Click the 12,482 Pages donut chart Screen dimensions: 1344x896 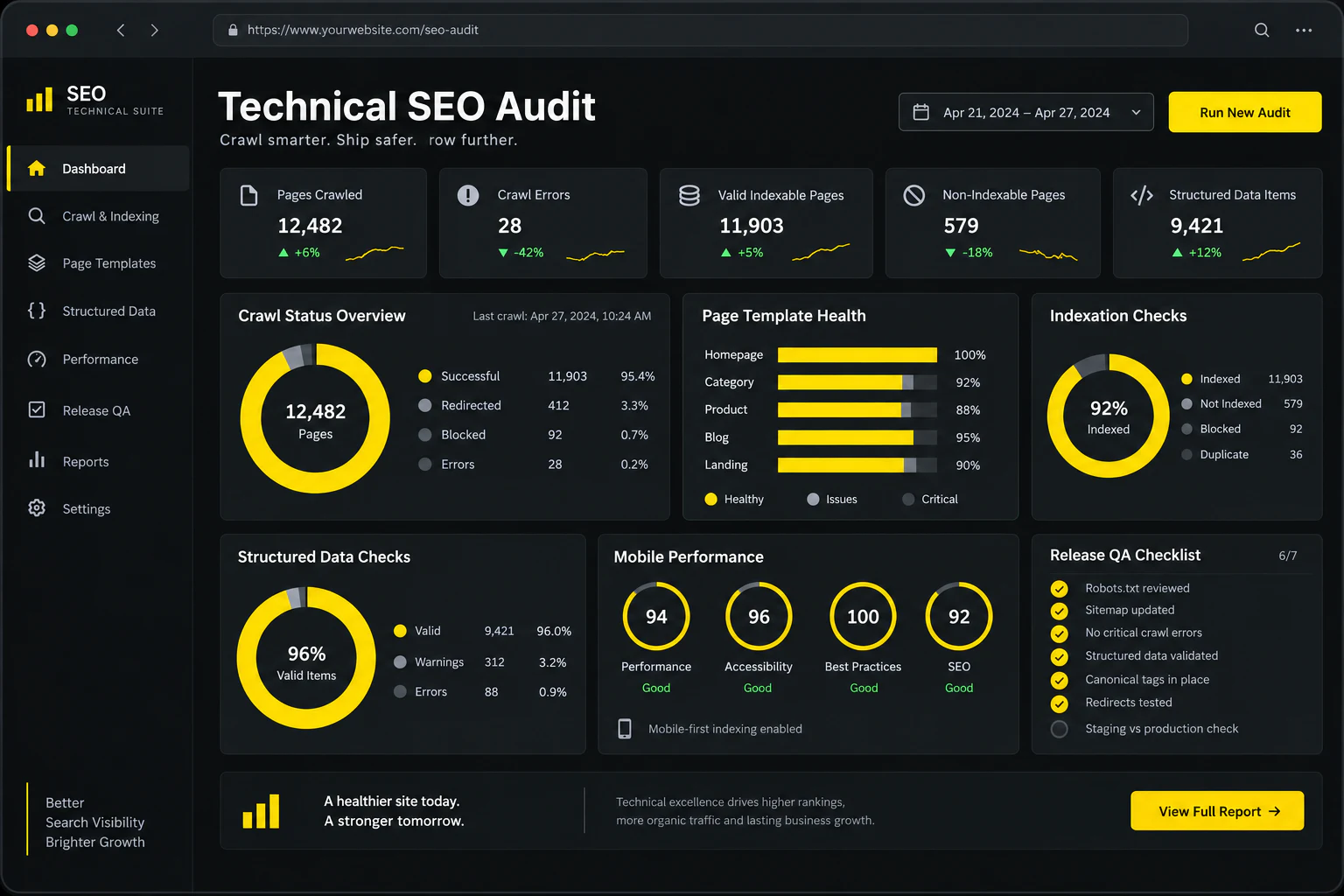[x=316, y=419]
